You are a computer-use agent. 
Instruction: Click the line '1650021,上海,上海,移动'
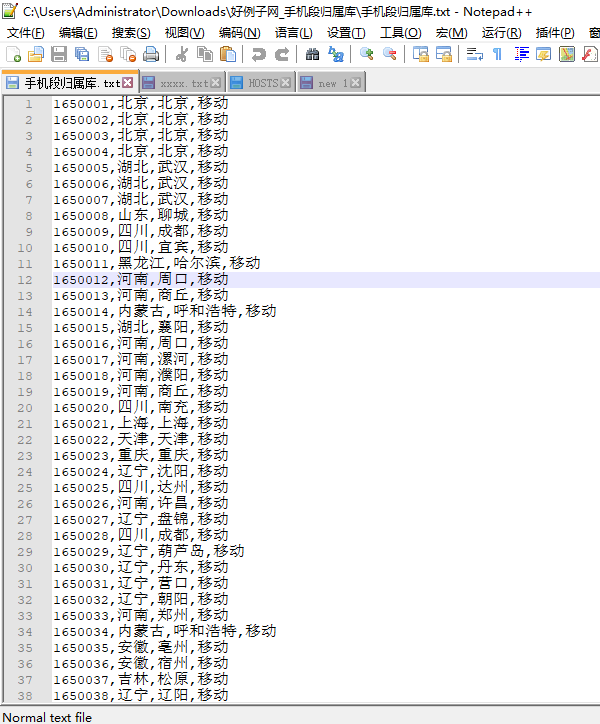(140, 424)
